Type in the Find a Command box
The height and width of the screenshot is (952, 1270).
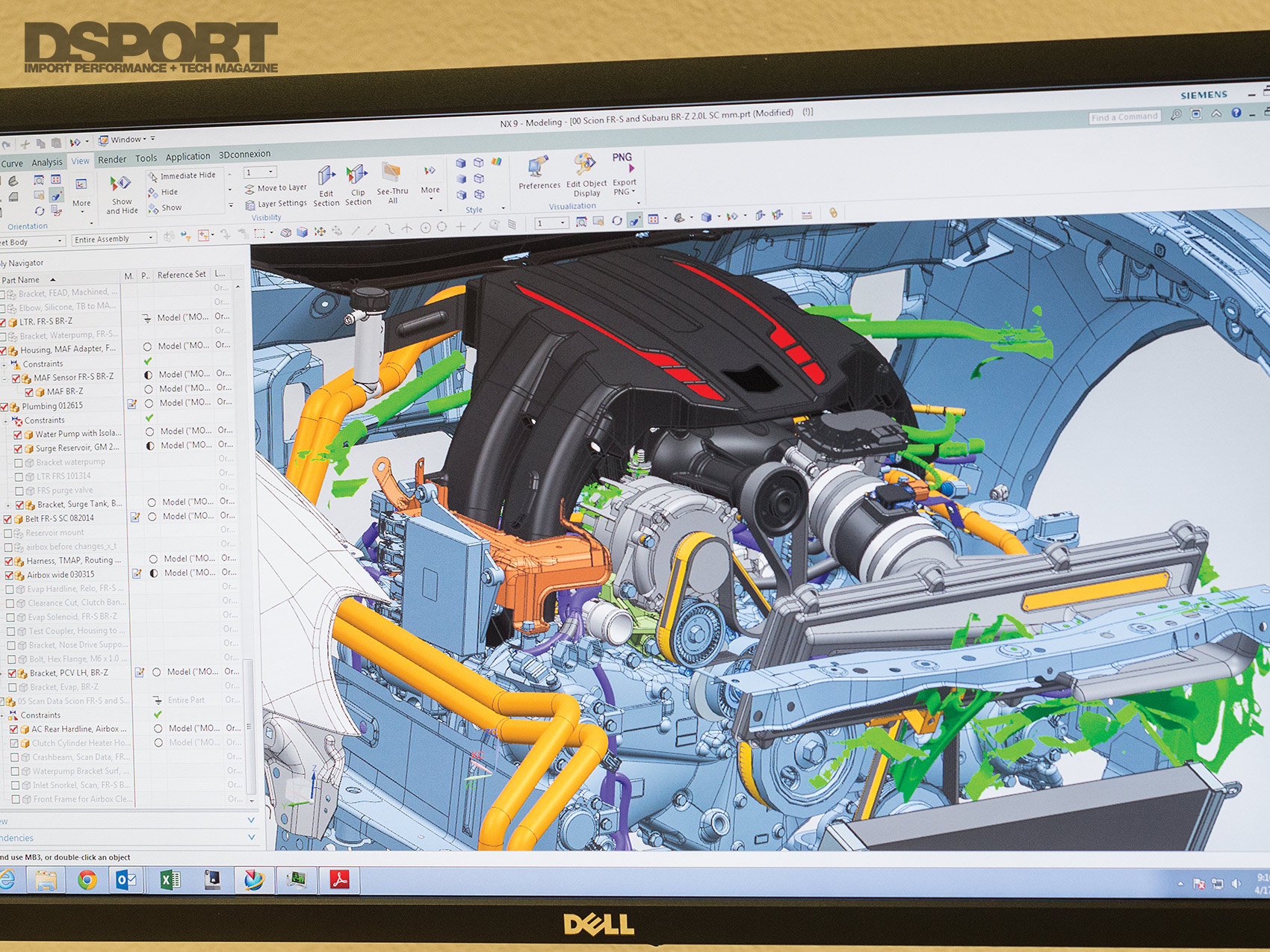click(x=1123, y=117)
